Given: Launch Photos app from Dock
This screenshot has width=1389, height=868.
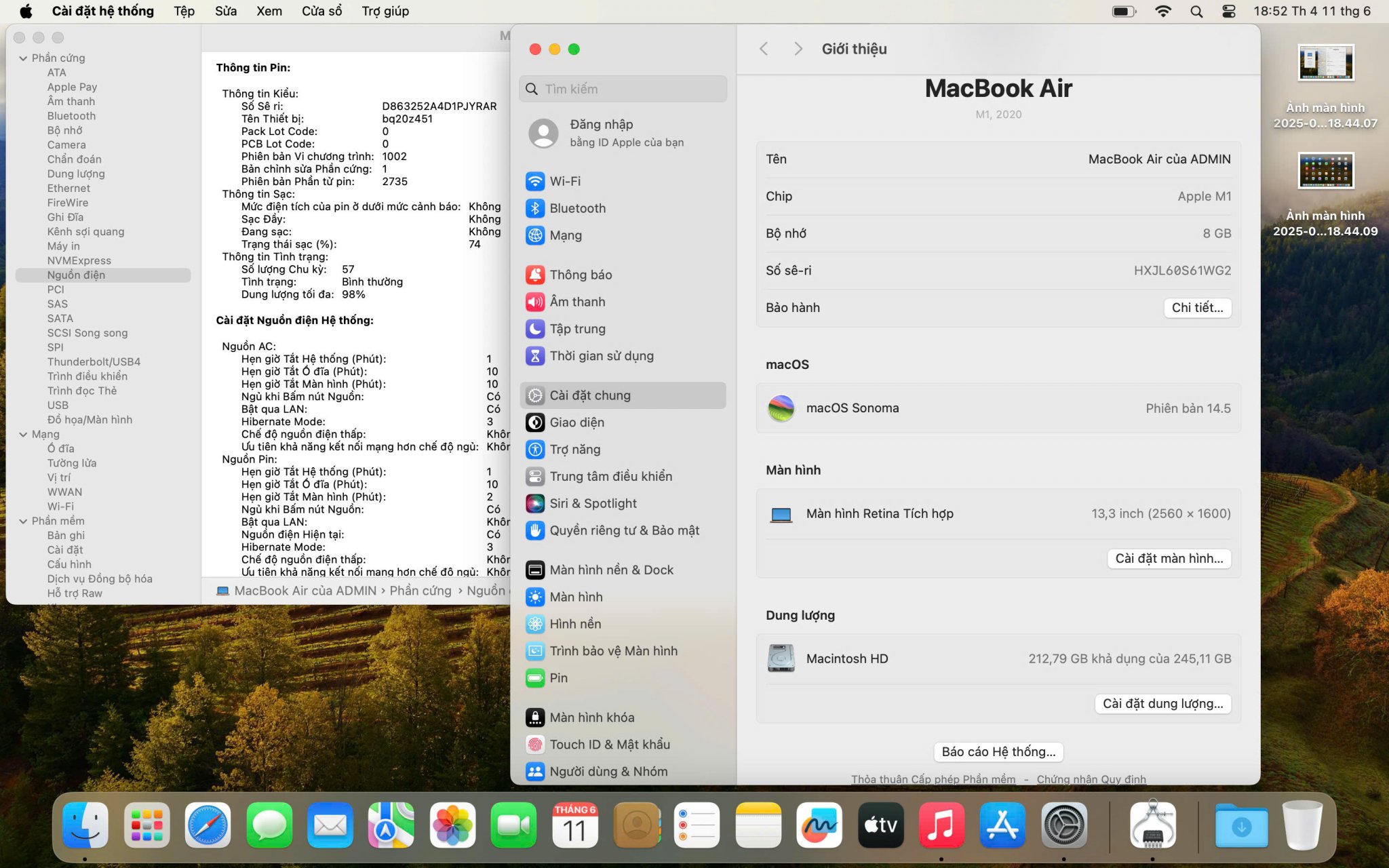Looking at the screenshot, I should (452, 825).
